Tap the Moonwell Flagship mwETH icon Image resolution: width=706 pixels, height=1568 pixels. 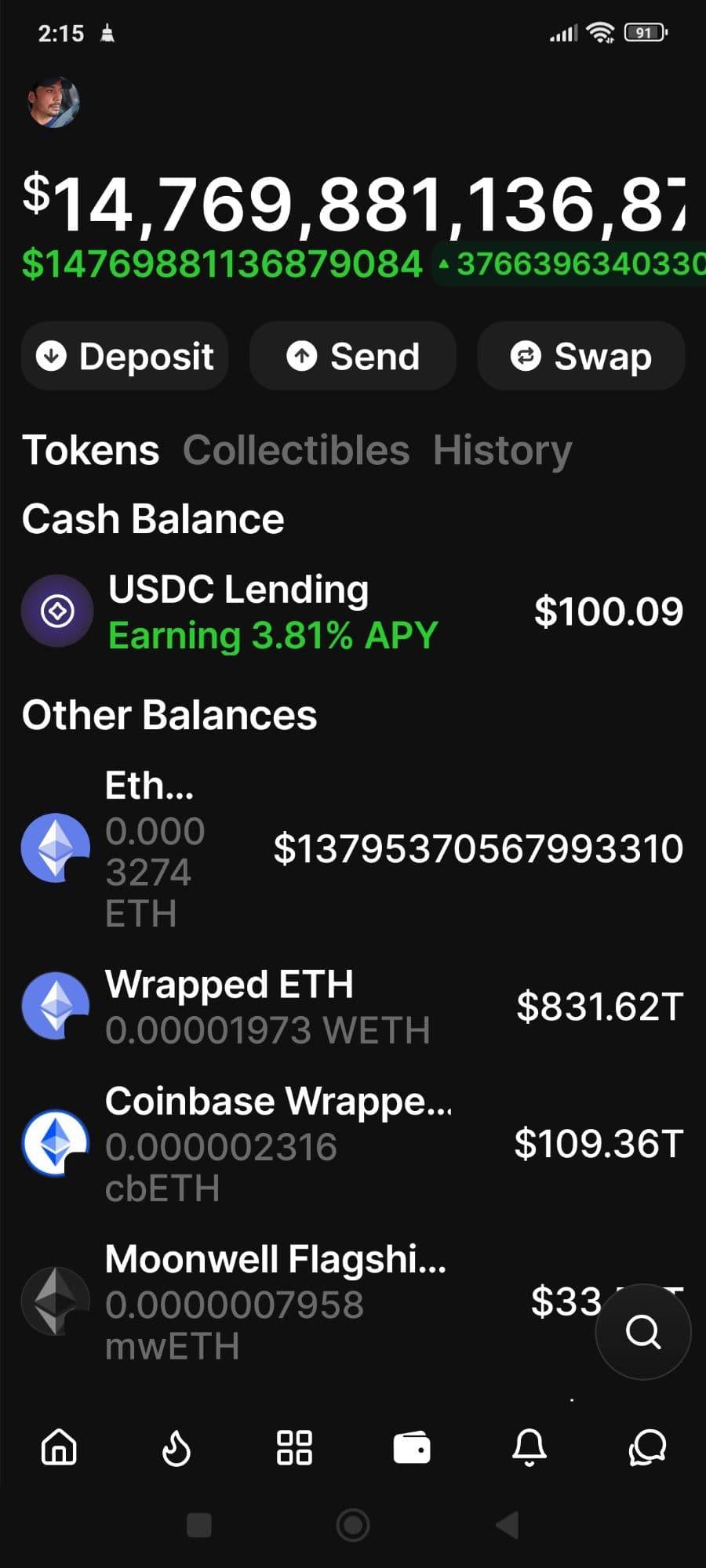[56, 1301]
